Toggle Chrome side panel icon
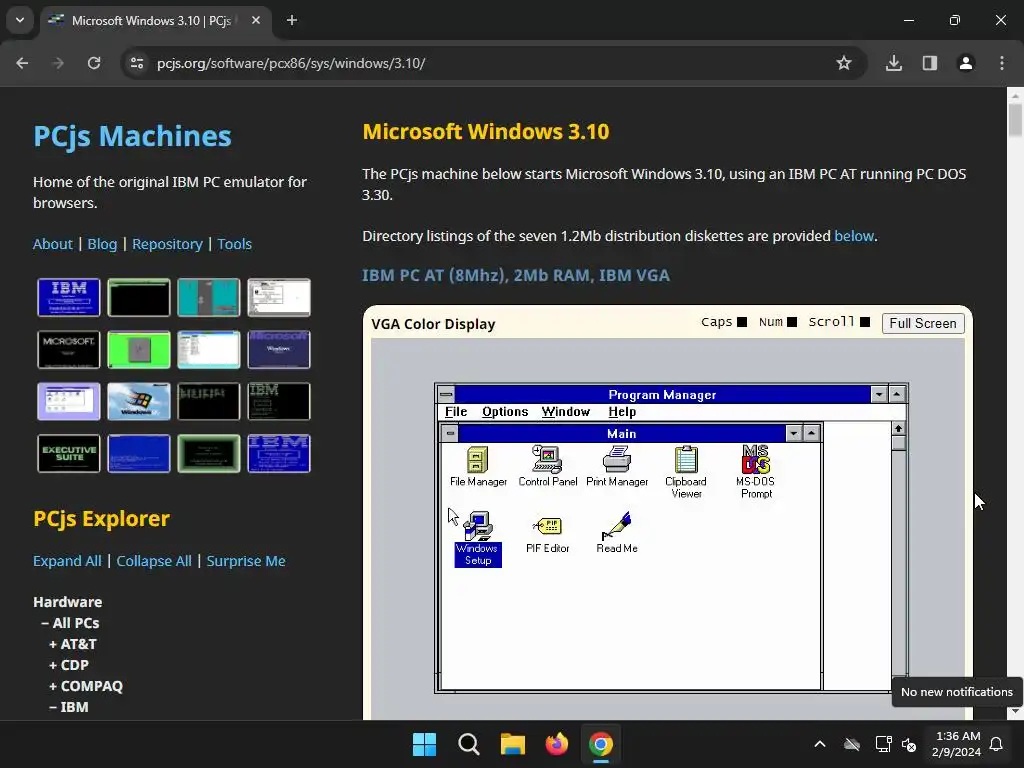The height and width of the screenshot is (768, 1024). point(929,63)
